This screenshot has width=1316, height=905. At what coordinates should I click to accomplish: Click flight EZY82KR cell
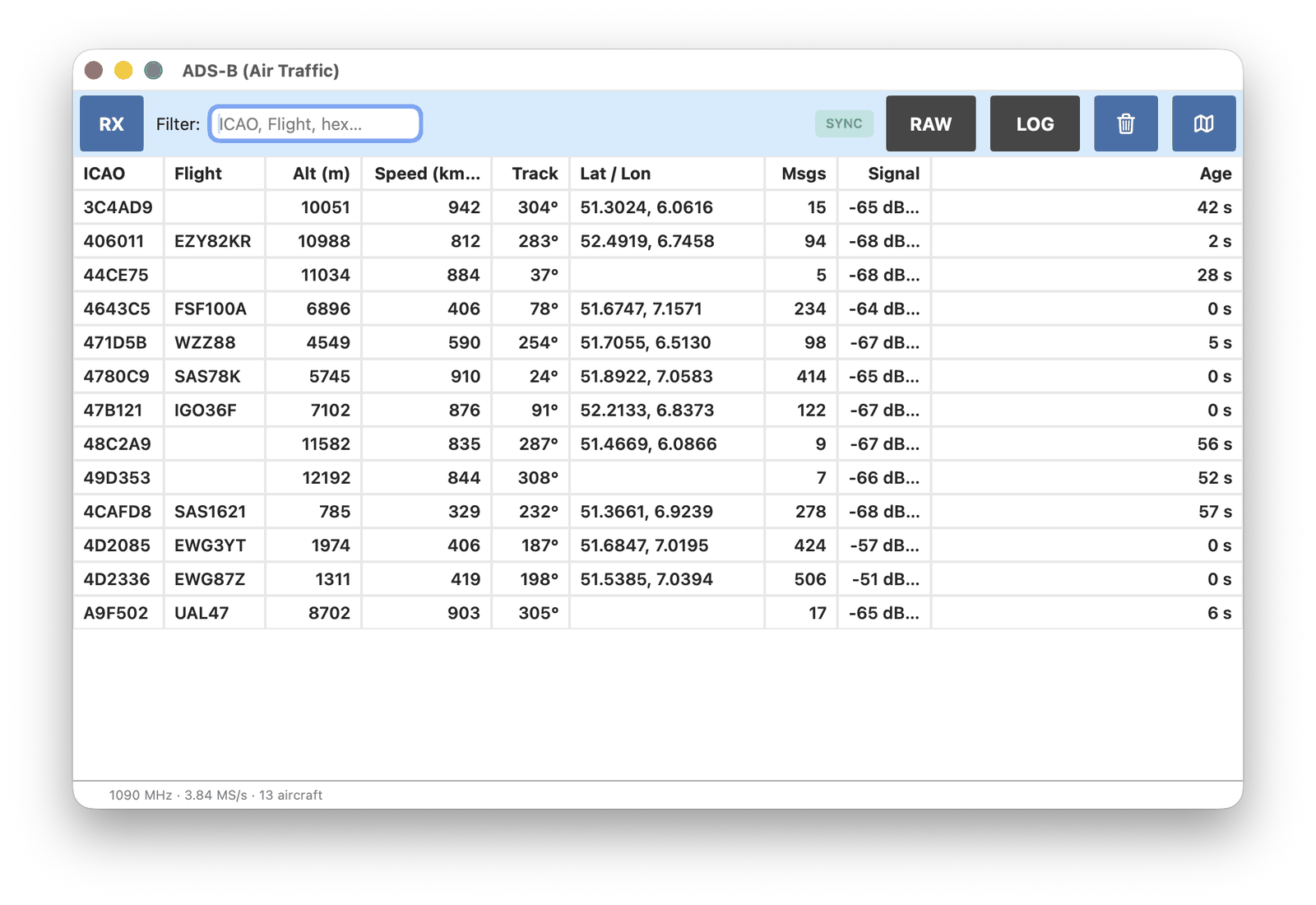(215, 241)
